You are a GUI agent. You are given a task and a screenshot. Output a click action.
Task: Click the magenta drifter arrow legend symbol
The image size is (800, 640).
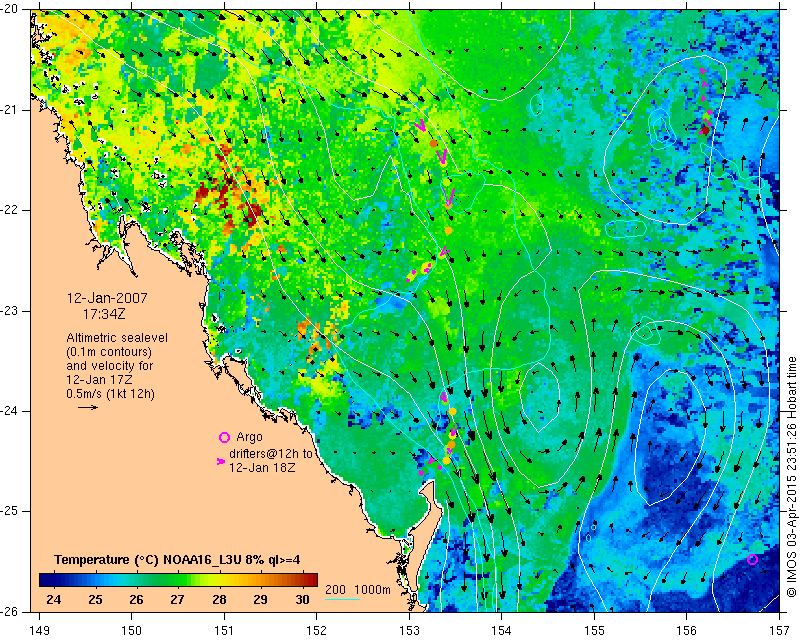pyautogui.click(x=220, y=461)
